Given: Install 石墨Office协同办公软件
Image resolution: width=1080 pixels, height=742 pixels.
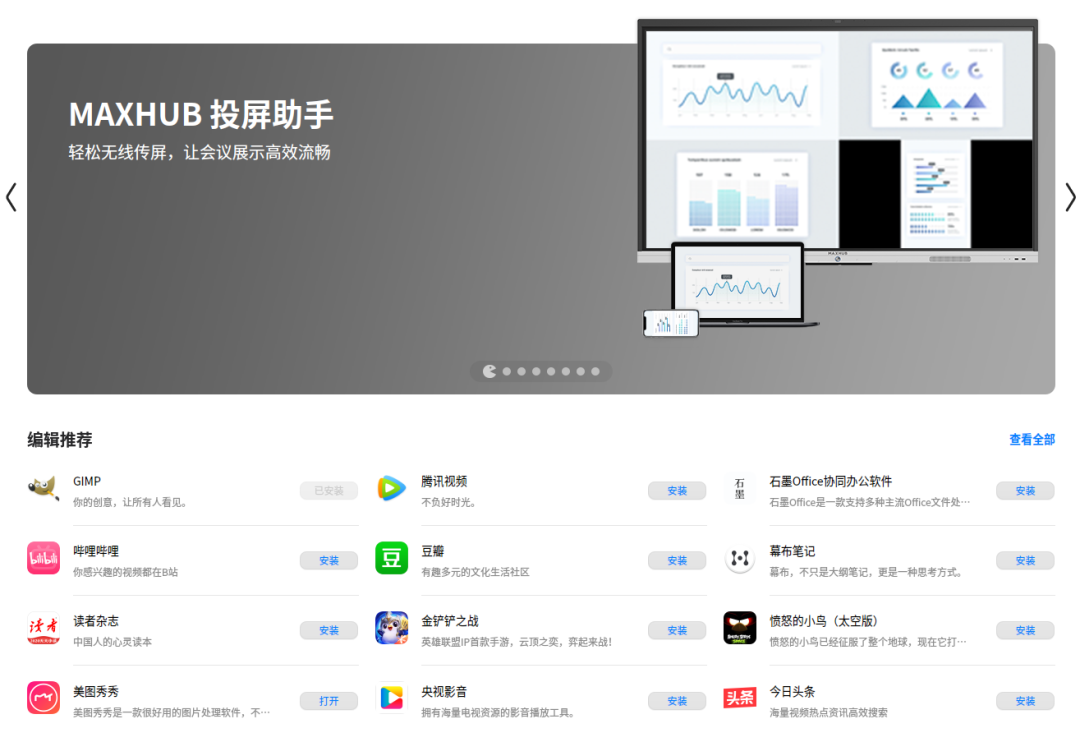Looking at the screenshot, I should 1025,491.
